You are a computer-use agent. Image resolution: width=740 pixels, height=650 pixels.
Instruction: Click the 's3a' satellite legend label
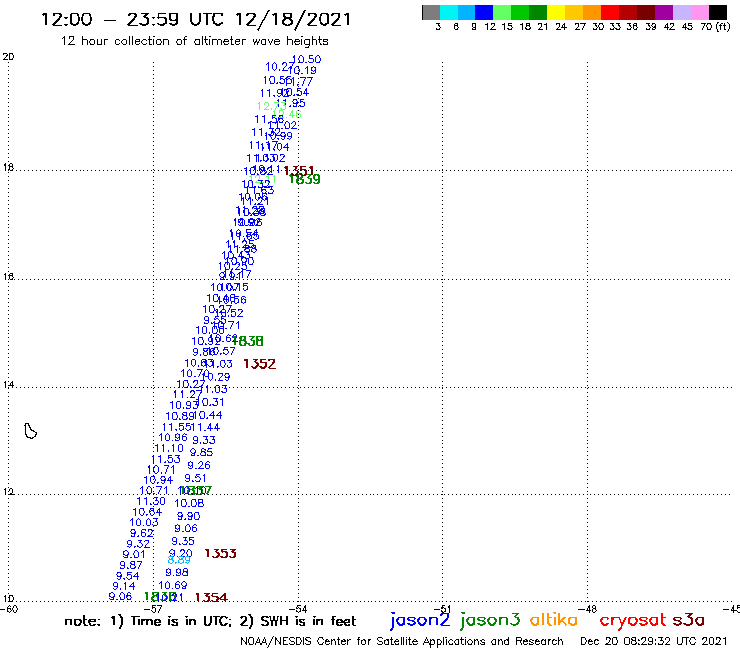pos(689,620)
